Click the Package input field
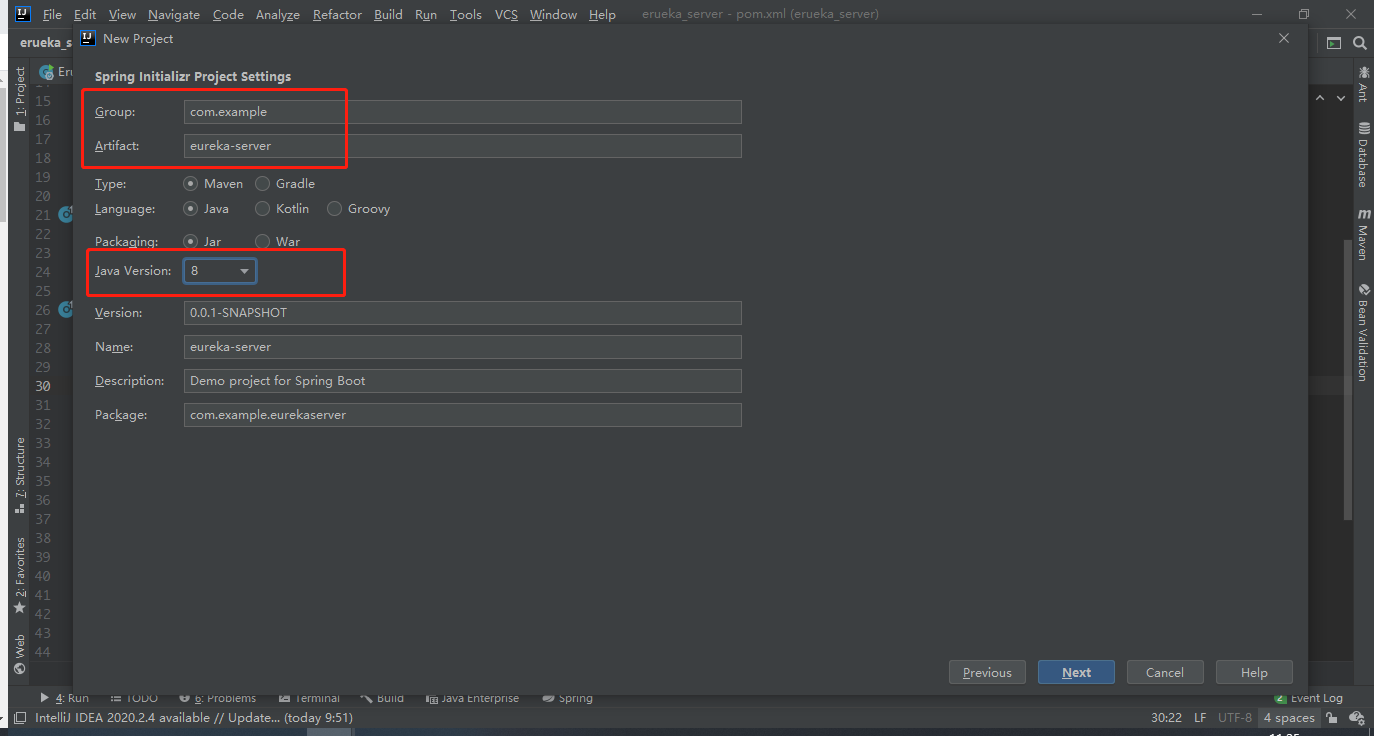Viewport: 1374px width, 736px height. tap(462, 415)
